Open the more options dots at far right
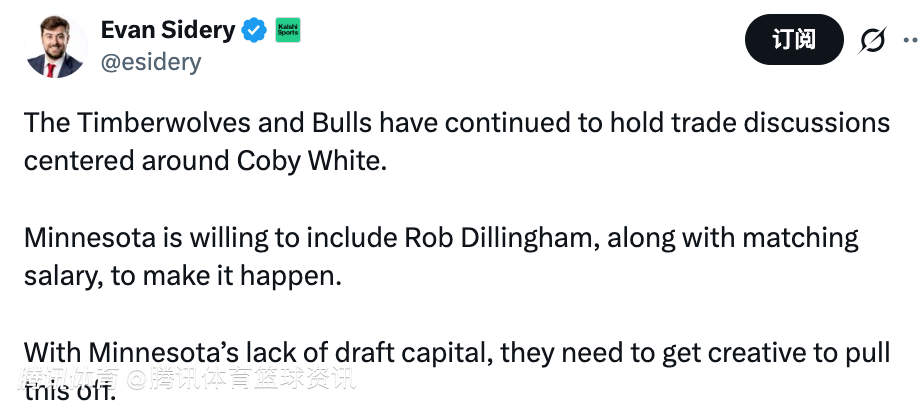 coord(910,41)
